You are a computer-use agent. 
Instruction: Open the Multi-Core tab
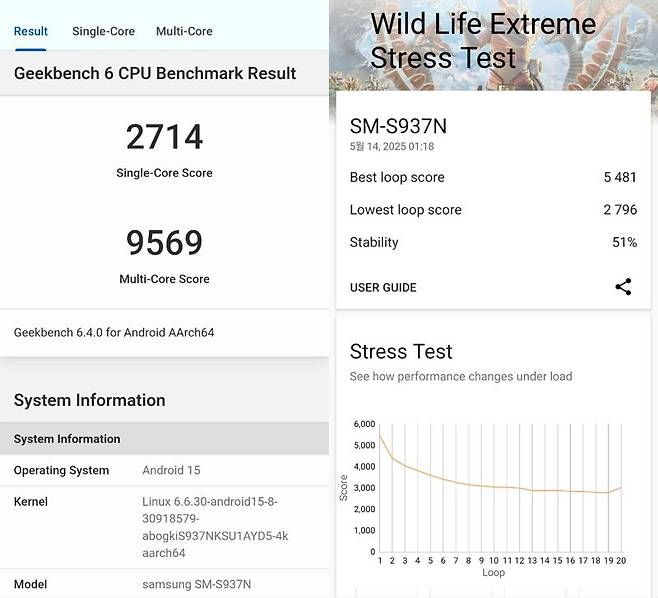(x=184, y=31)
